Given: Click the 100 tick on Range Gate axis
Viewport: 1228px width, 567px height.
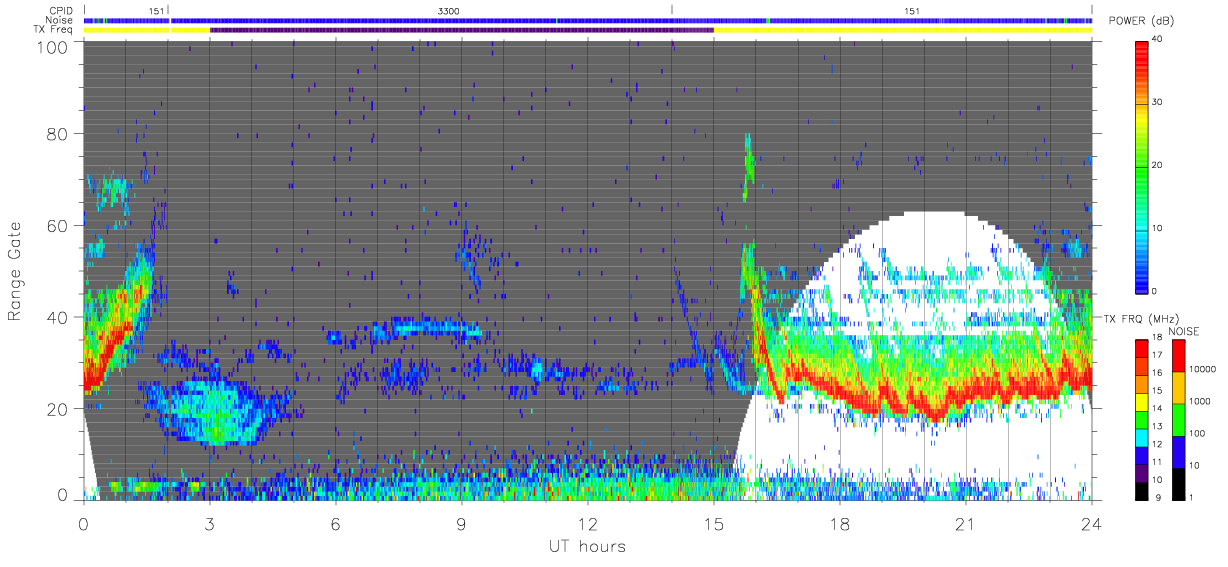Looking at the screenshot, I should click(x=51, y=46).
